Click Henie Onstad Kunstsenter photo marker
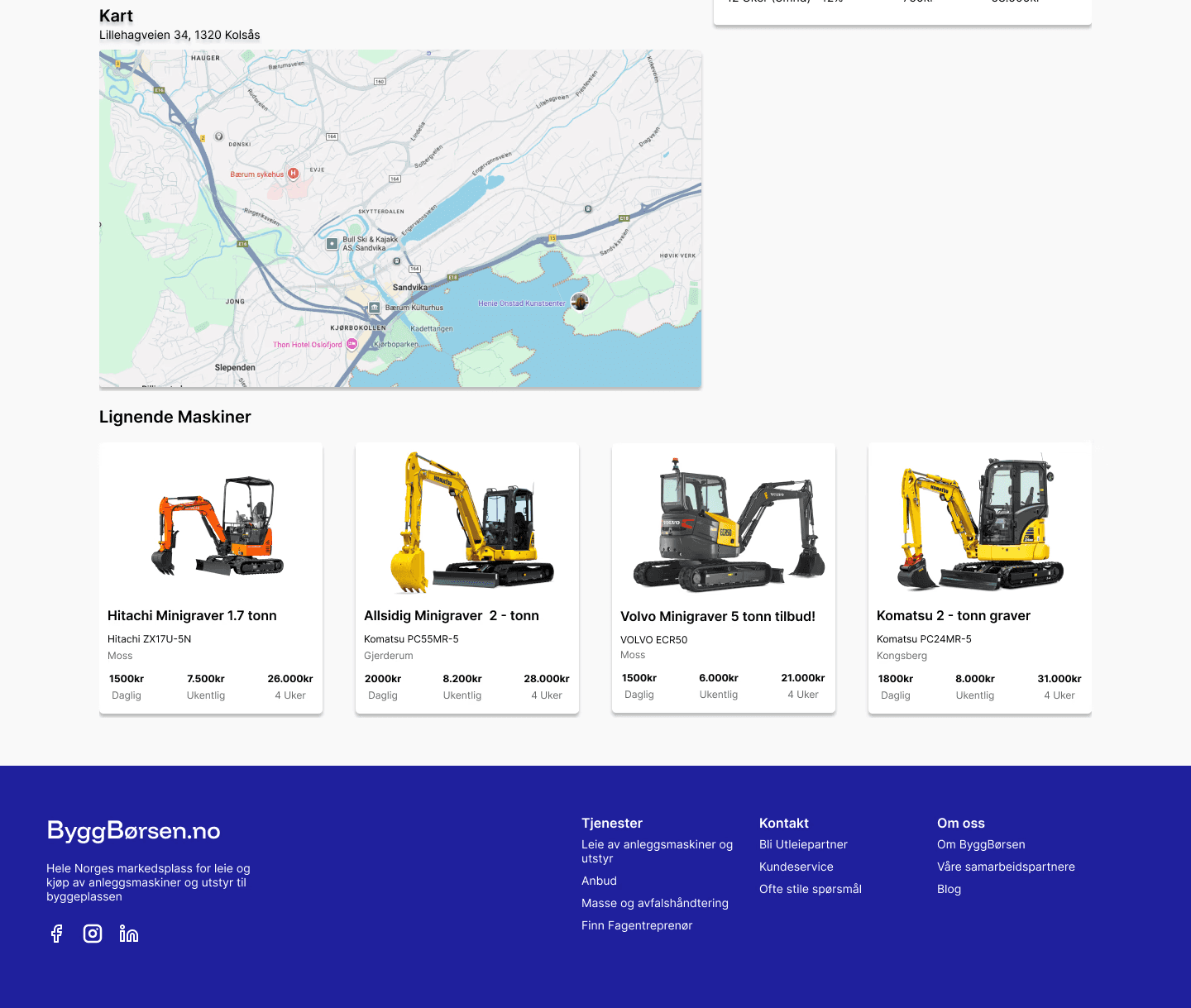Screen dimensions: 1191x1008 click(580, 302)
